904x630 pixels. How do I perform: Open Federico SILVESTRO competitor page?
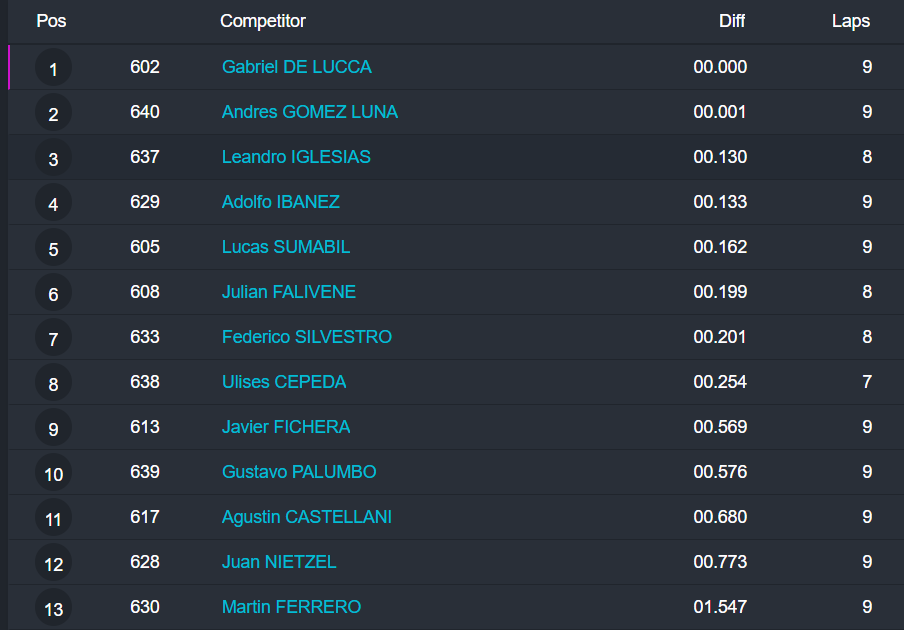point(306,337)
